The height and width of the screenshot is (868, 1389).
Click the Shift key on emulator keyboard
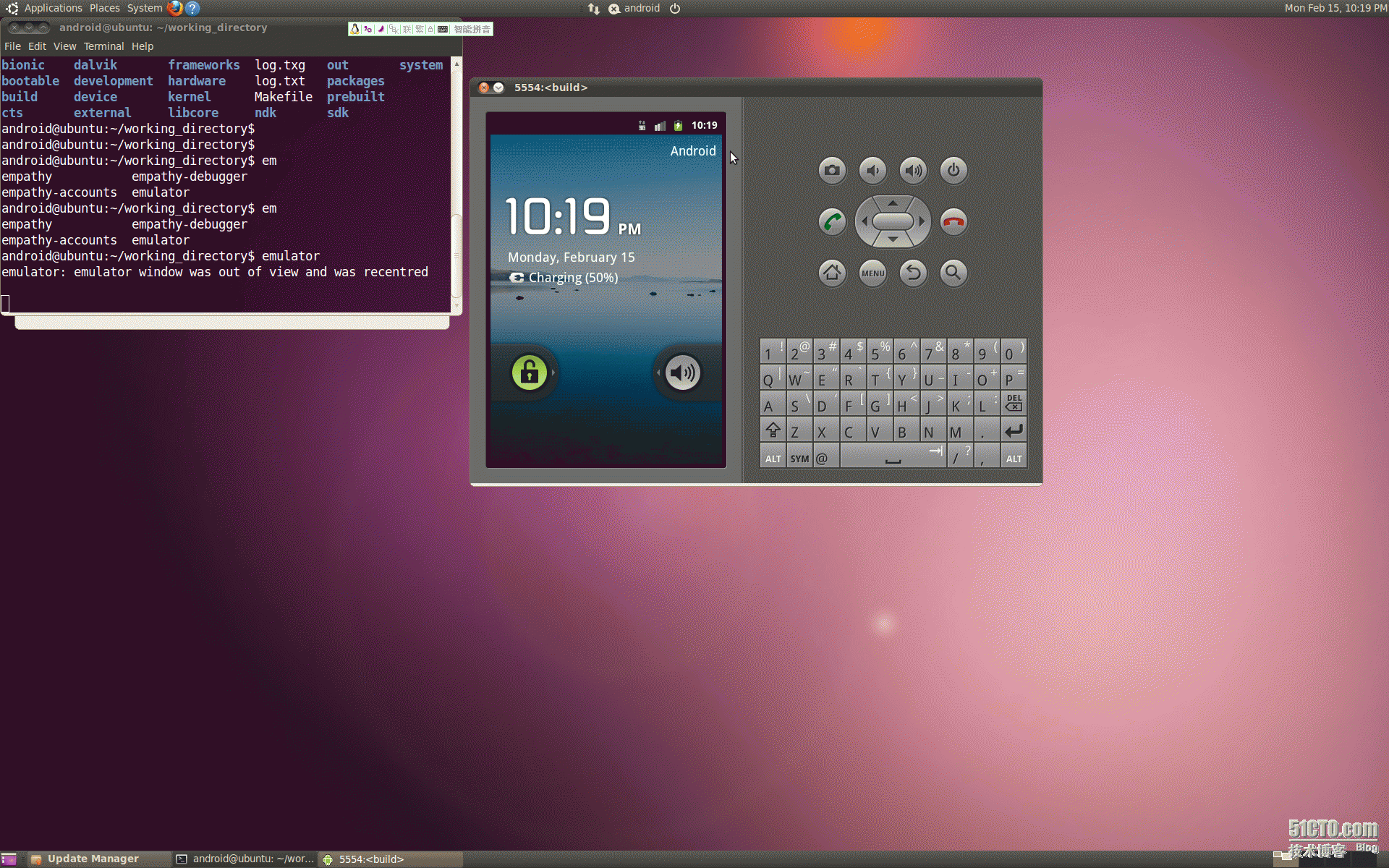click(x=773, y=430)
